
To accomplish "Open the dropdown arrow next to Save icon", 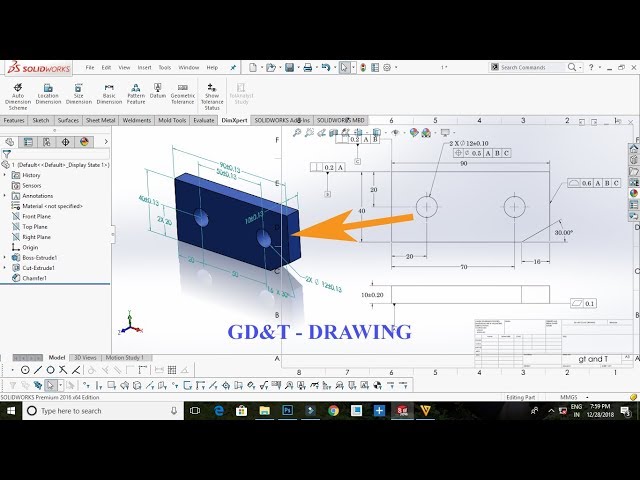I will [298, 68].
